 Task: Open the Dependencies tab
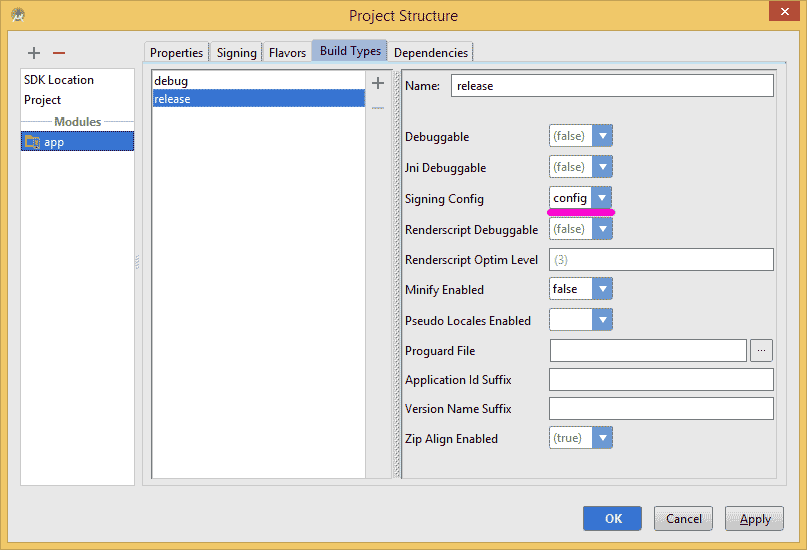(x=430, y=53)
